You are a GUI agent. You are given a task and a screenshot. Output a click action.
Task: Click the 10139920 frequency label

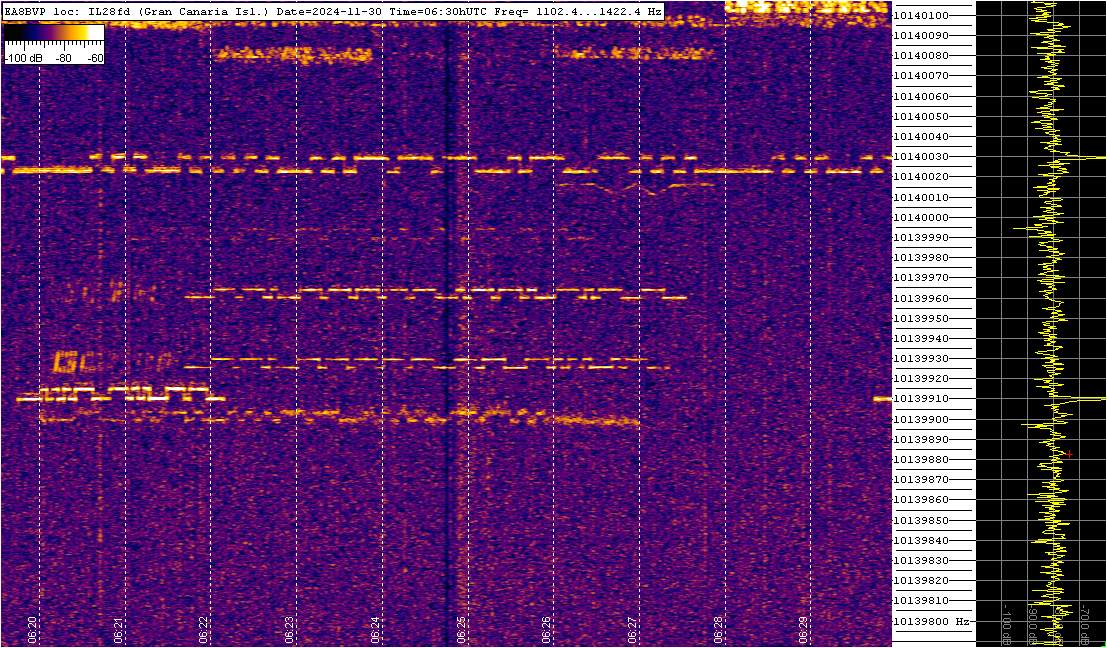pyautogui.click(x=921, y=378)
